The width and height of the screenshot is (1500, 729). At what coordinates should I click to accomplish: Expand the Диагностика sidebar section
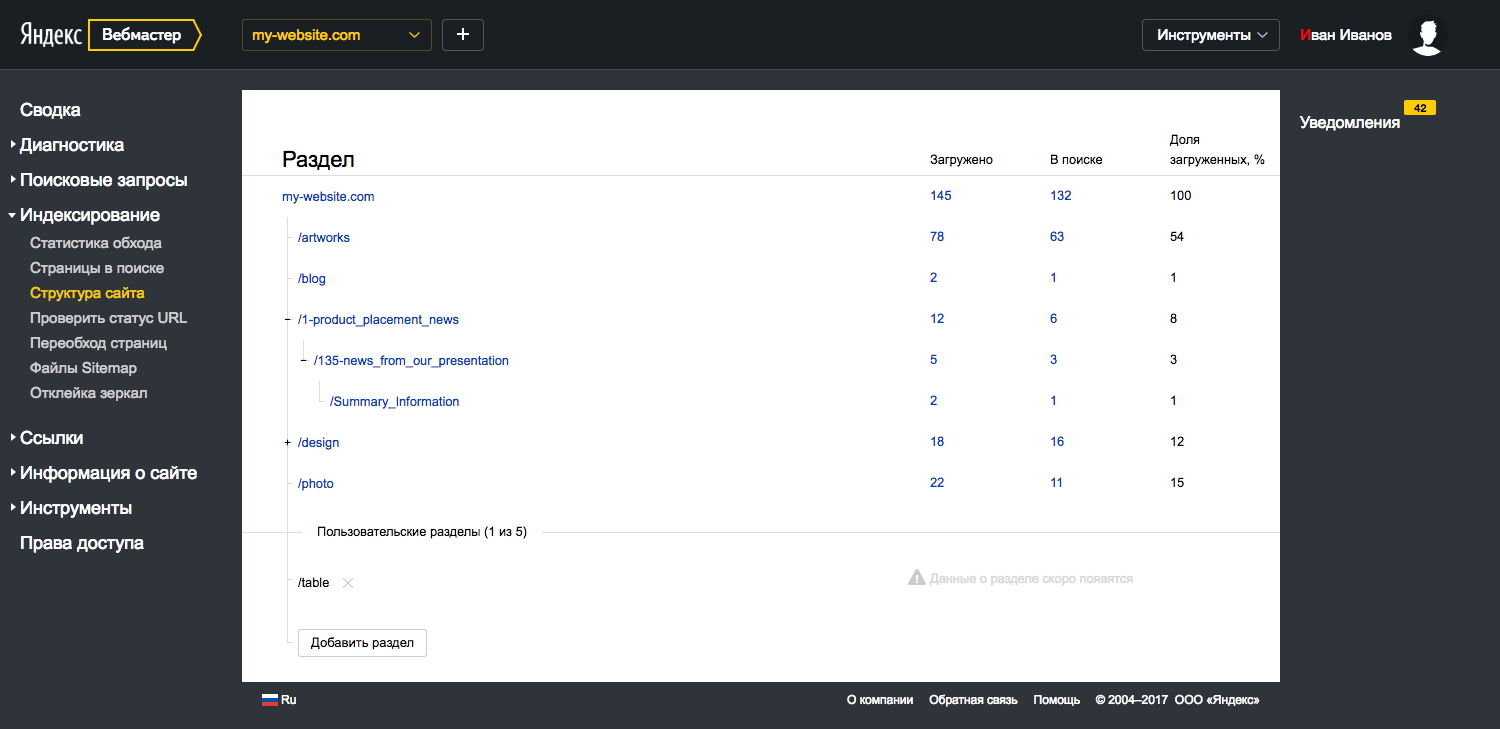click(x=72, y=145)
